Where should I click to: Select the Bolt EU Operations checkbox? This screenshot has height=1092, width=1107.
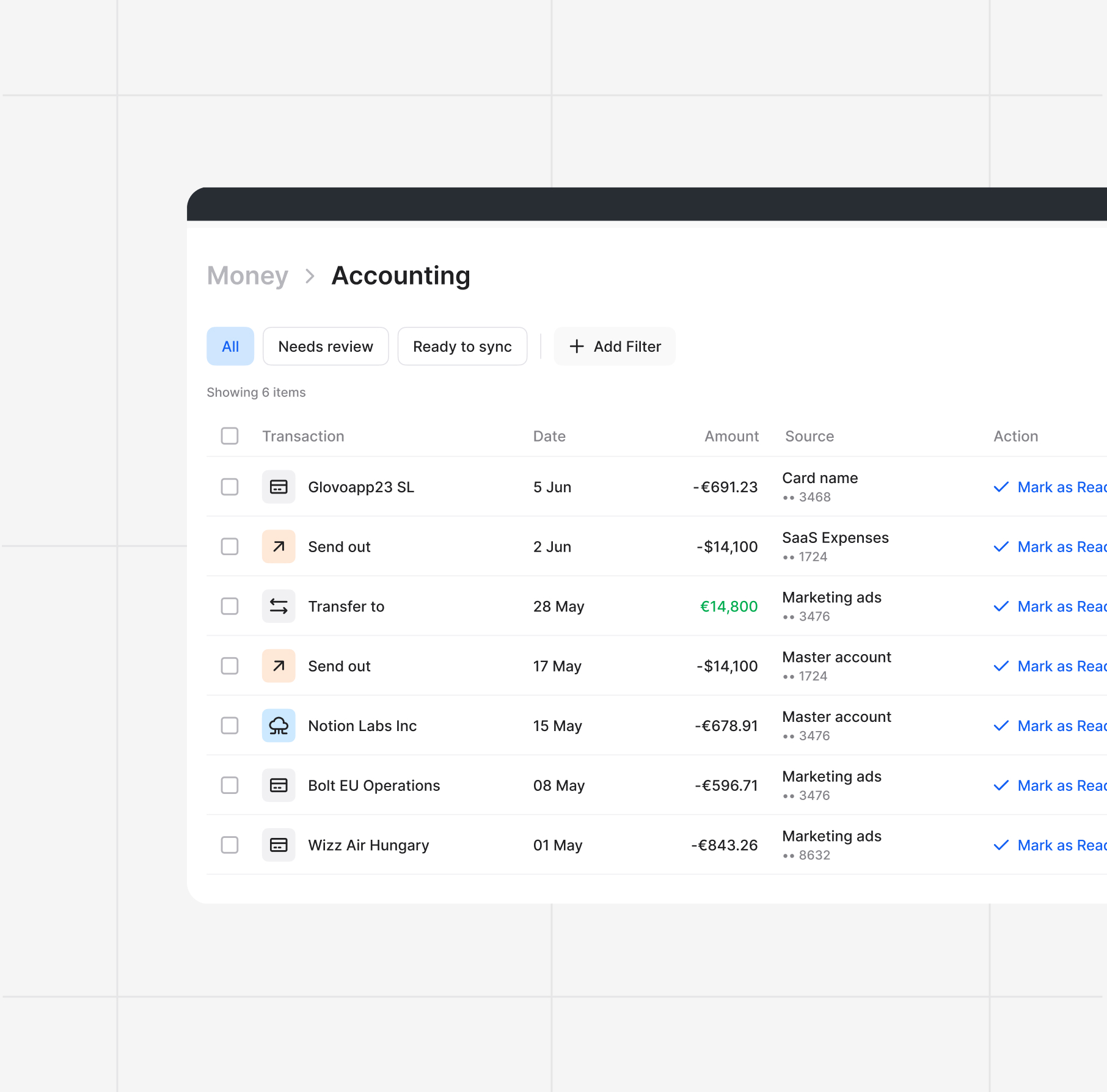(x=230, y=785)
